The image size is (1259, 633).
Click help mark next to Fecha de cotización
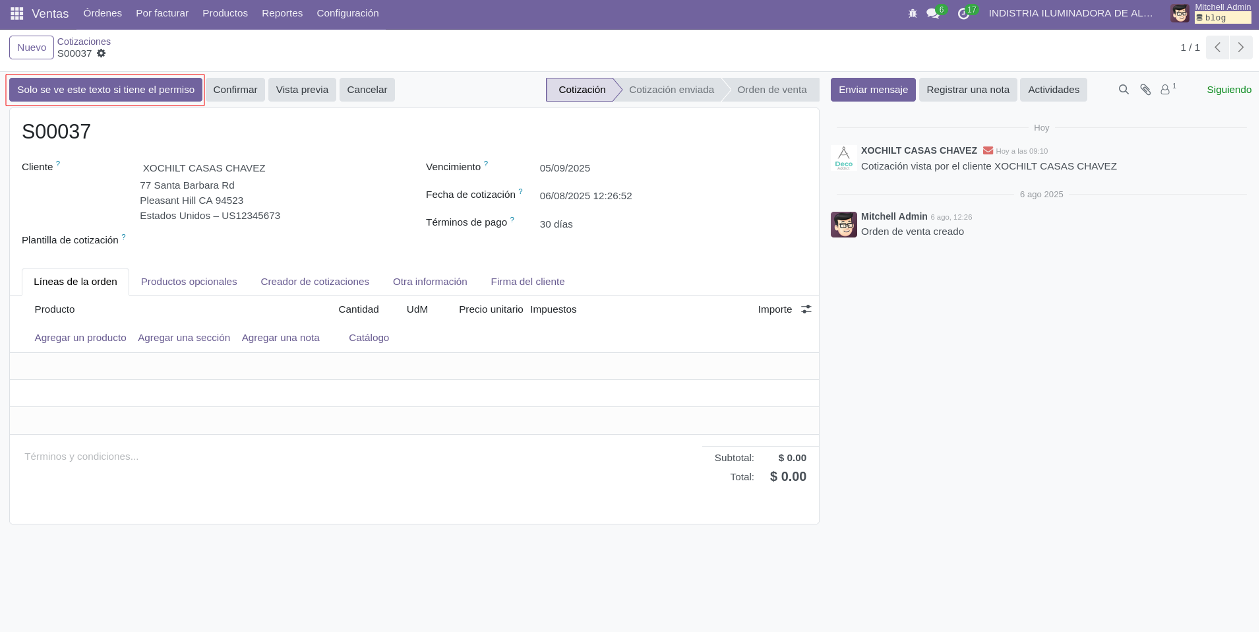point(520,192)
